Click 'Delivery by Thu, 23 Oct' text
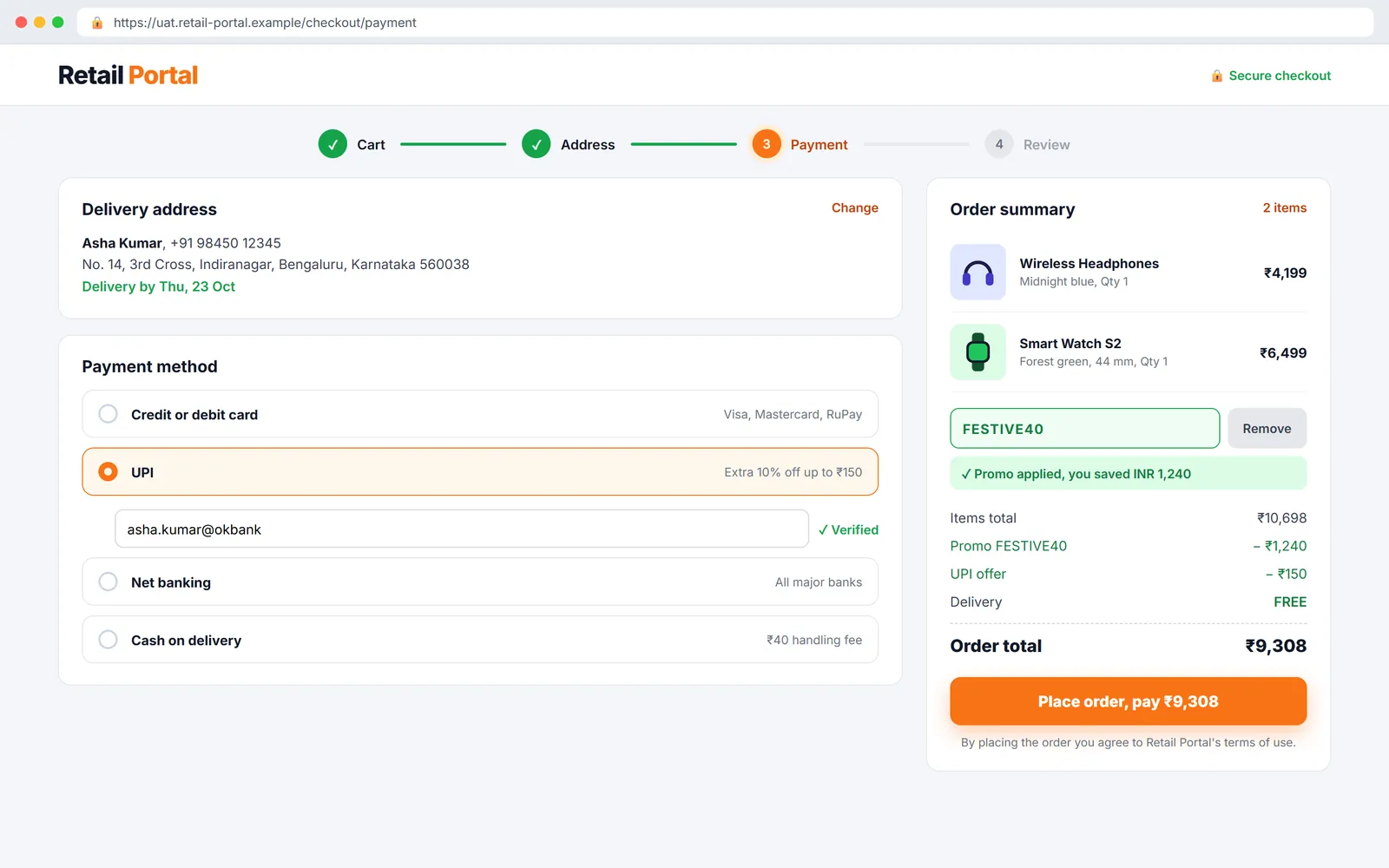Image resolution: width=1389 pixels, height=868 pixels. point(158,286)
